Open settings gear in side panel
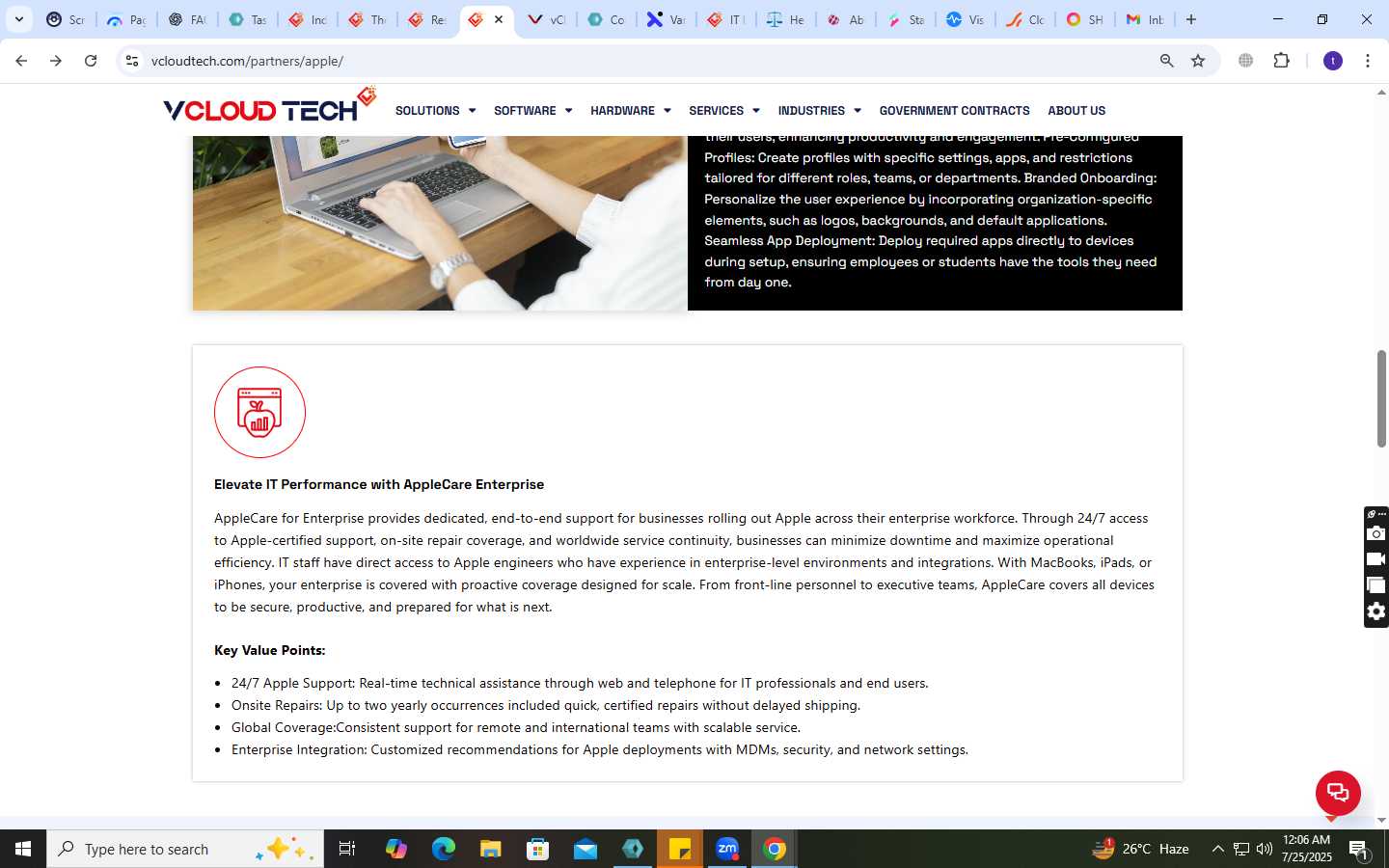Image resolution: width=1389 pixels, height=868 pixels. 1376,611
